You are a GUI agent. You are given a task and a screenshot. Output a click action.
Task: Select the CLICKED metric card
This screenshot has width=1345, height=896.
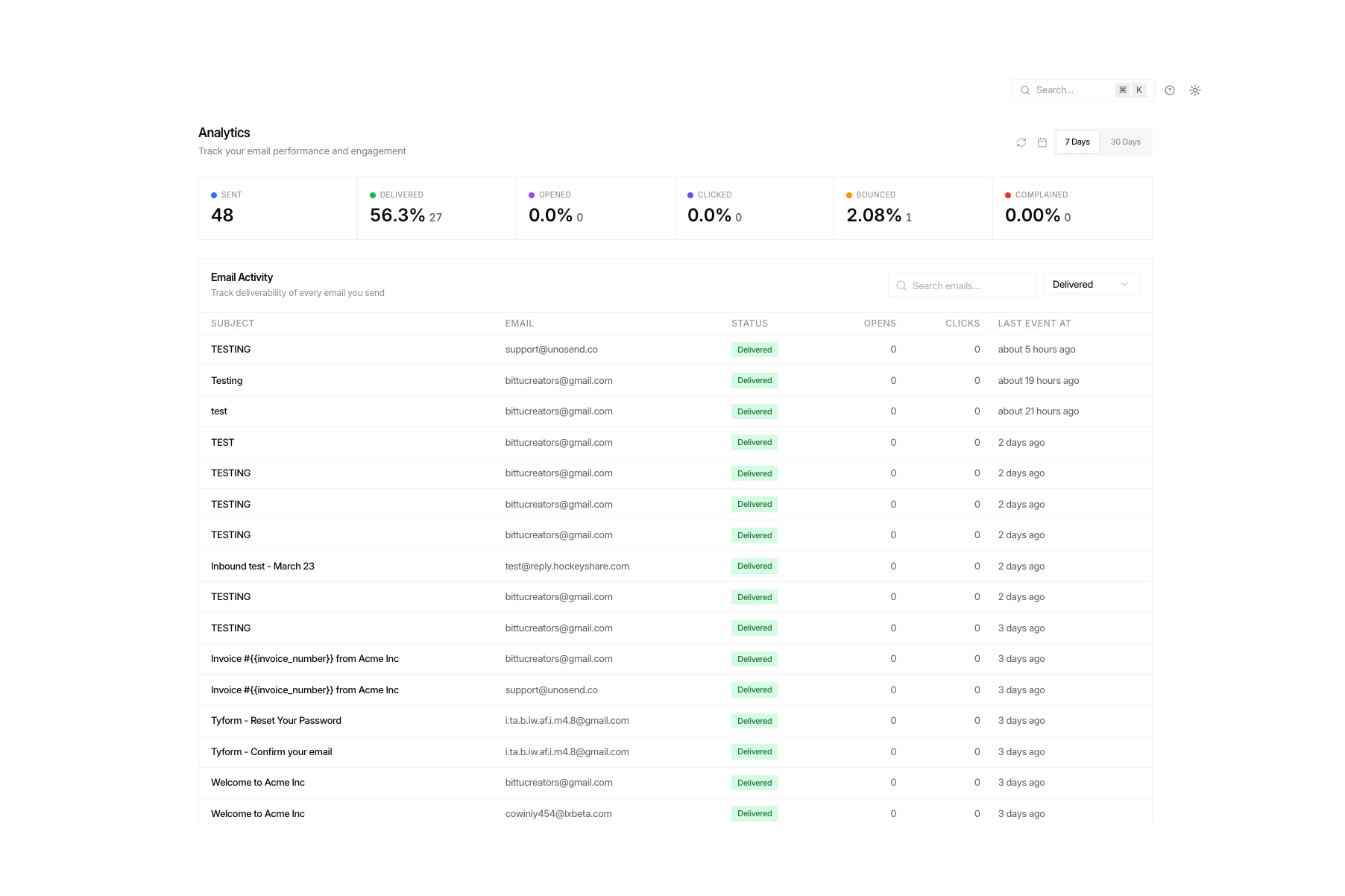754,208
